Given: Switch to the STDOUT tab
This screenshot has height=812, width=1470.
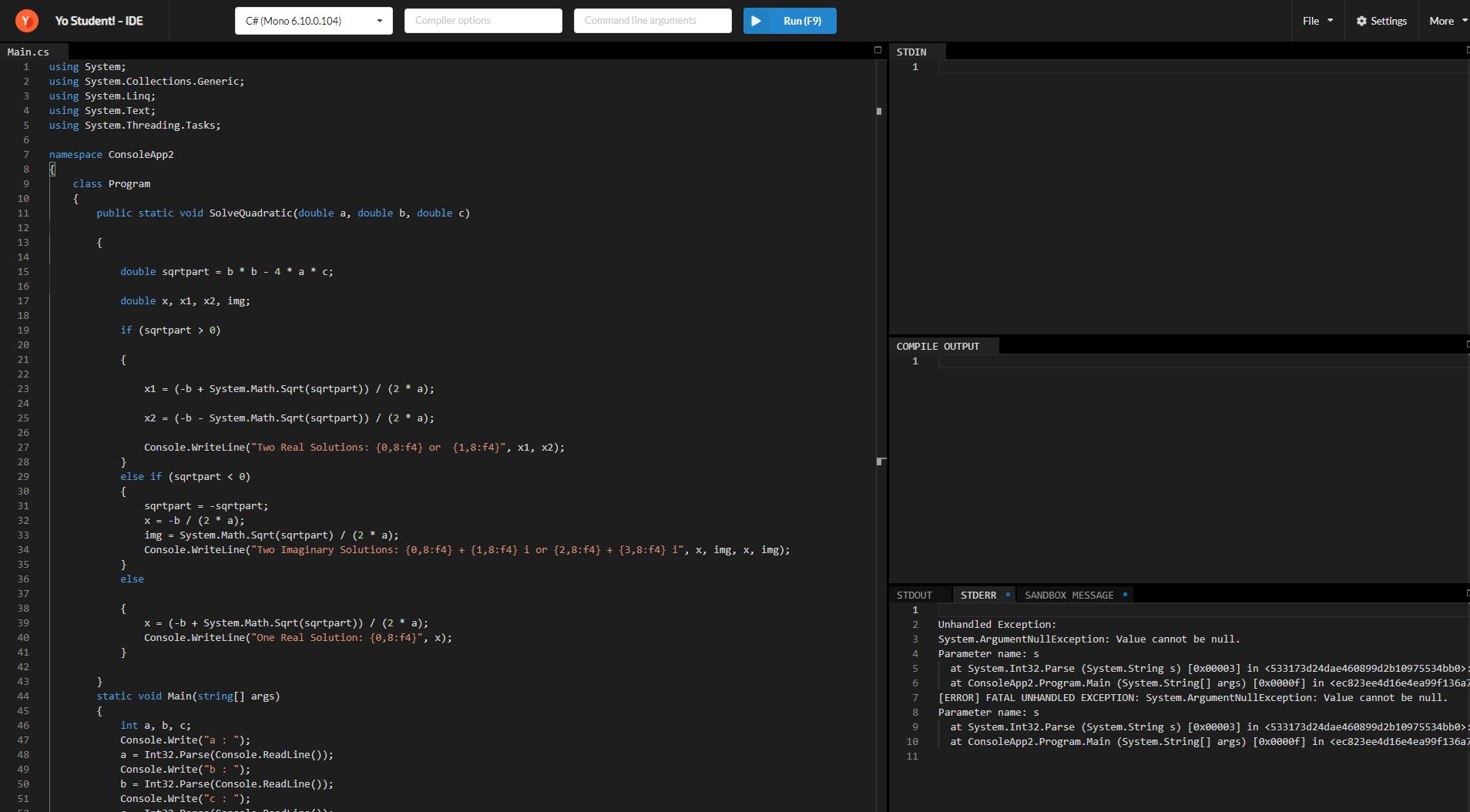Looking at the screenshot, I should point(914,596).
